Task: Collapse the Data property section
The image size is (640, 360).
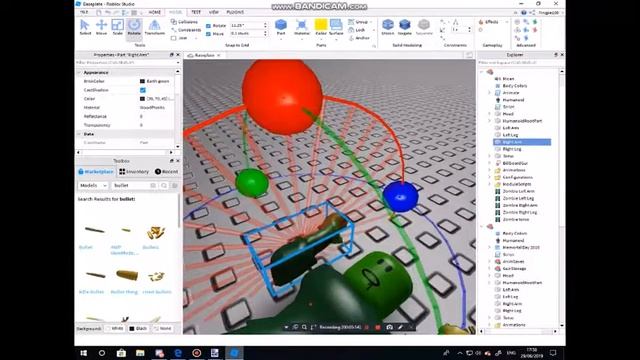Action: [x=79, y=134]
